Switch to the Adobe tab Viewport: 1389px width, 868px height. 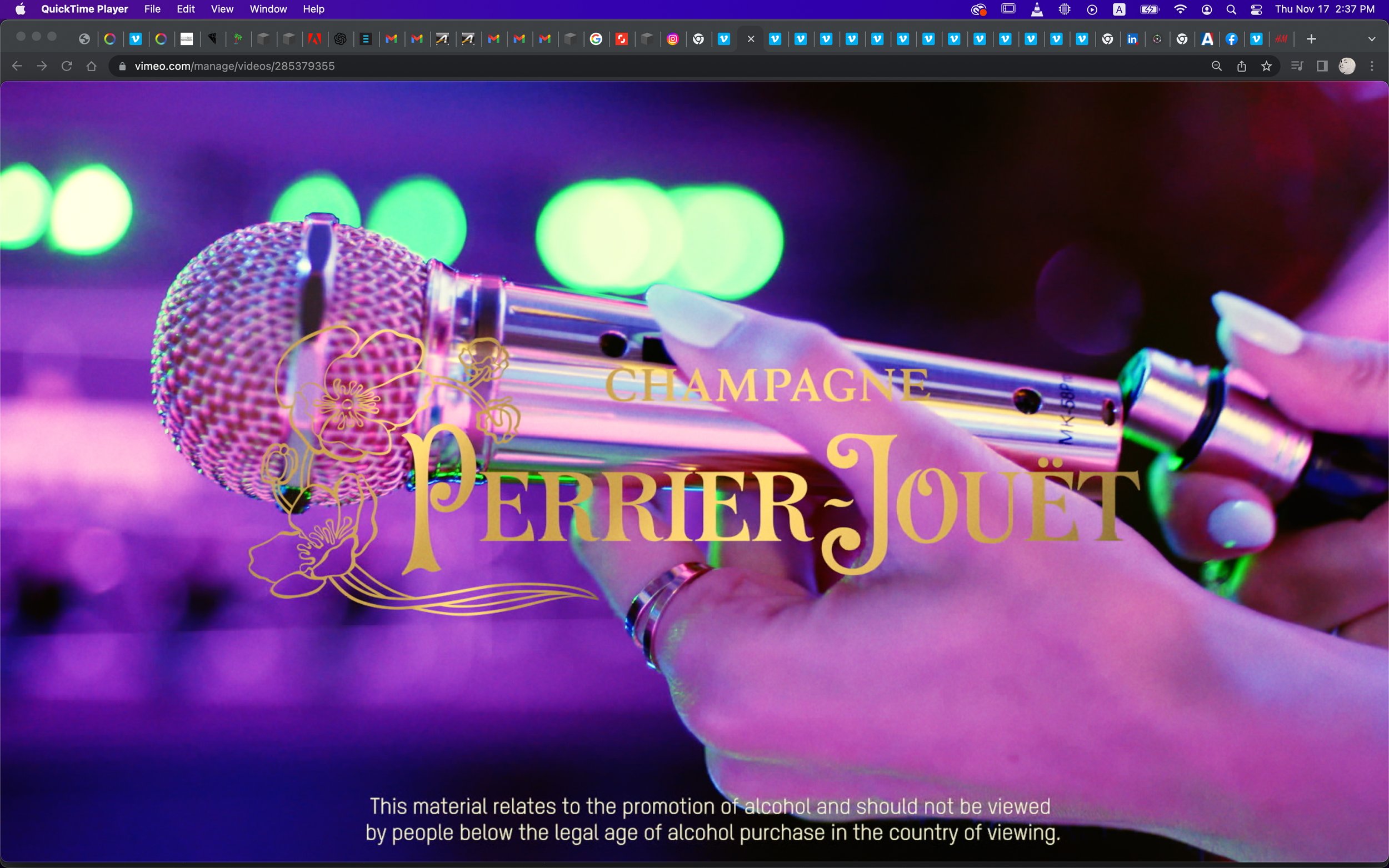coord(314,39)
